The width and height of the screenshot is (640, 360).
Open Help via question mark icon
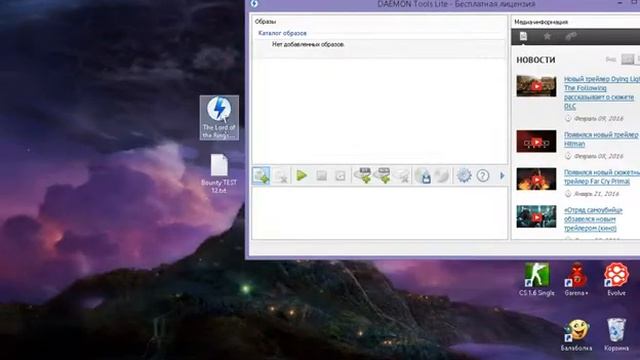483,176
